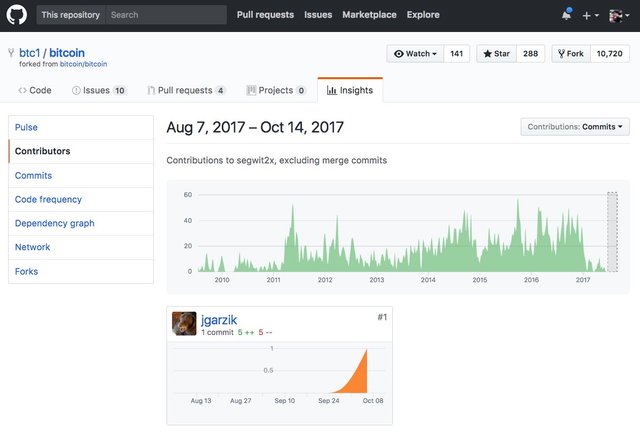Click the Projects tab board icon
This screenshot has height=435, width=640.
251,91
